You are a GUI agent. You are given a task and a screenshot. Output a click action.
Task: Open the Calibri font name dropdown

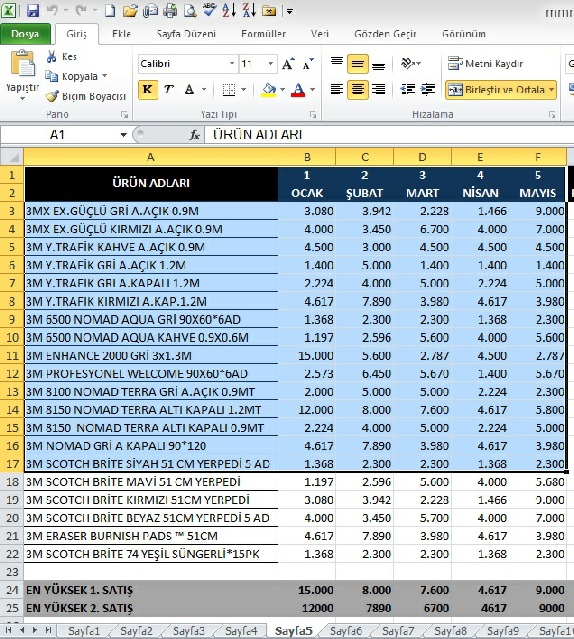point(231,63)
